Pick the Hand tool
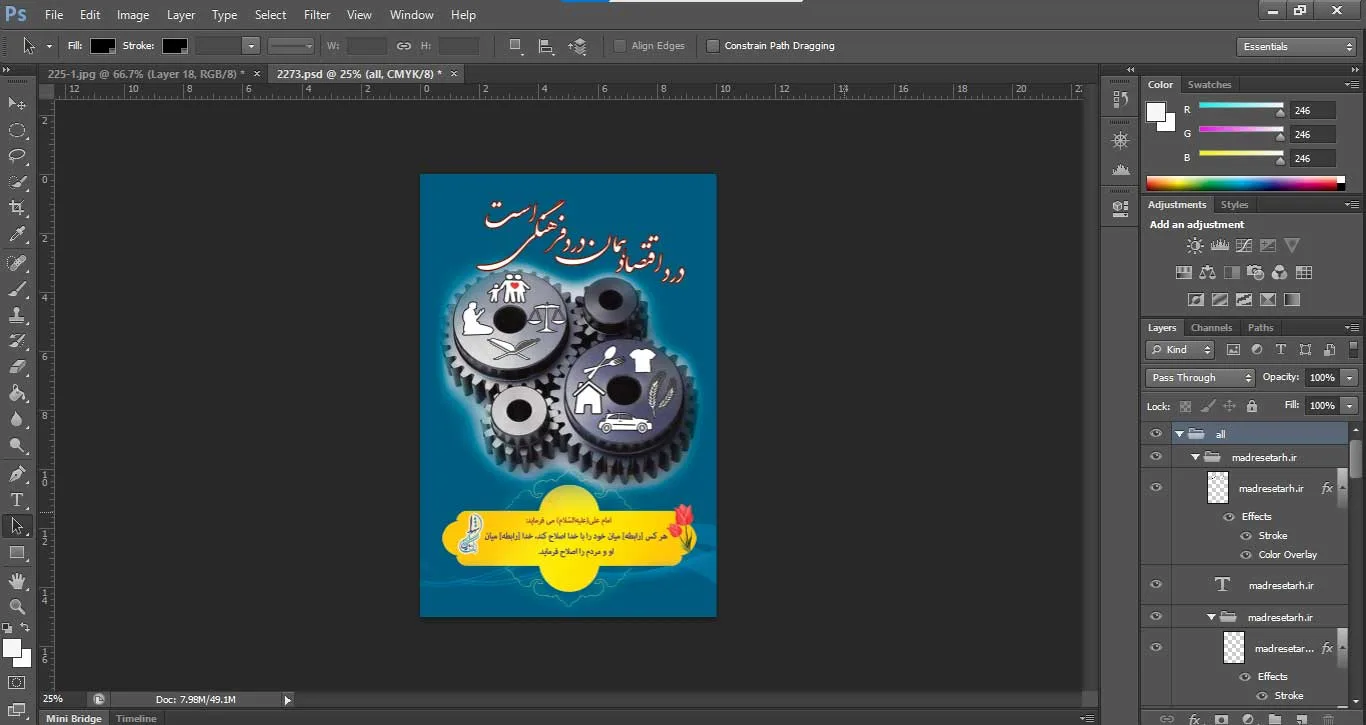The image size is (1366, 725). point(17,580)
